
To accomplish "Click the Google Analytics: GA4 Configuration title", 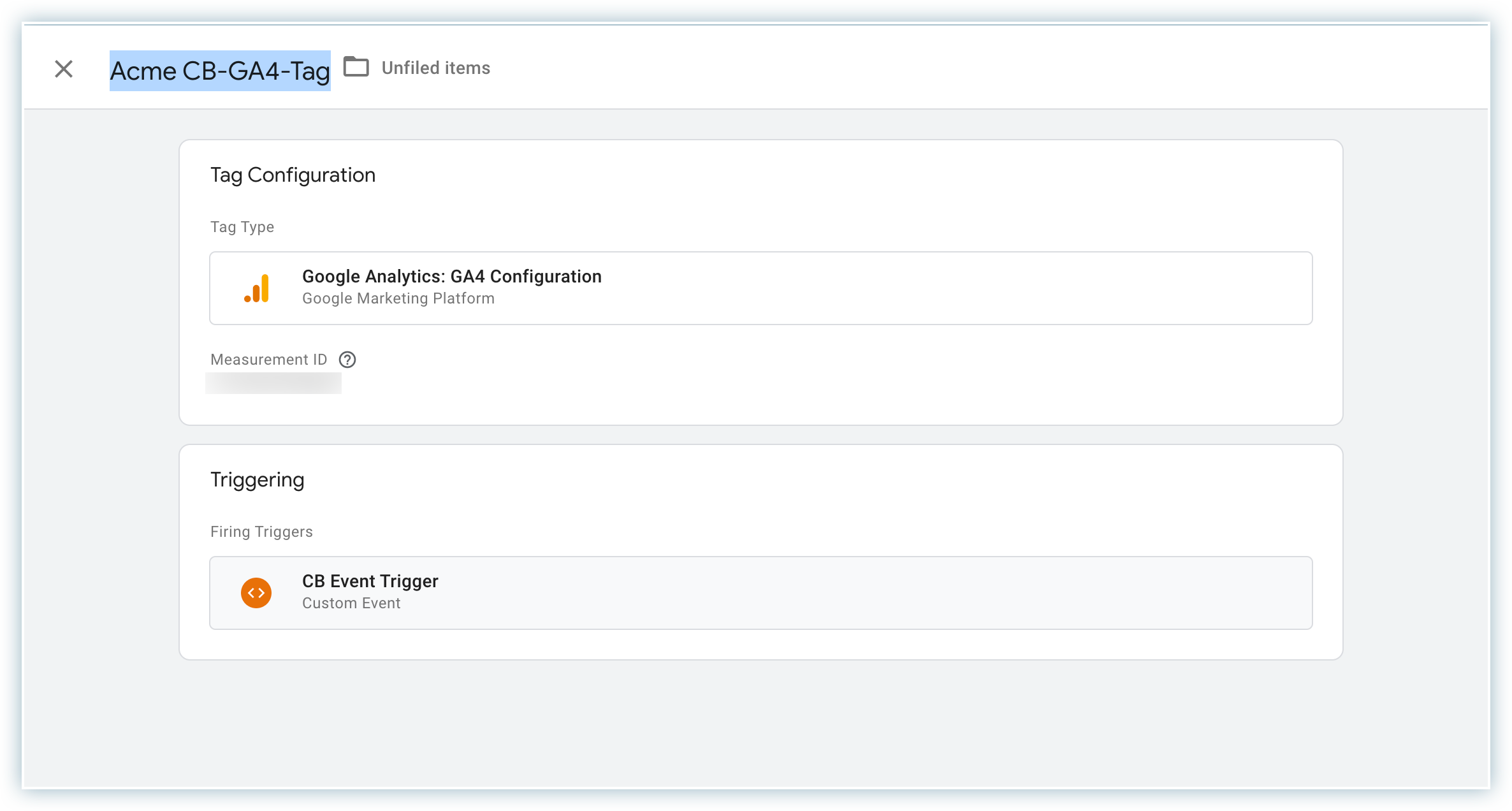I will tap(451, 277).
